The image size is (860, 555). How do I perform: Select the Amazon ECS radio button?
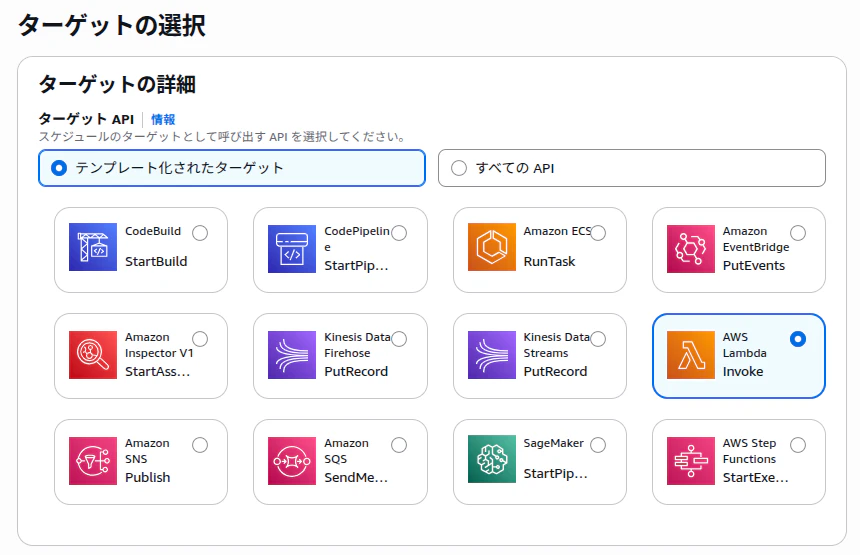[x=598, y=233]
